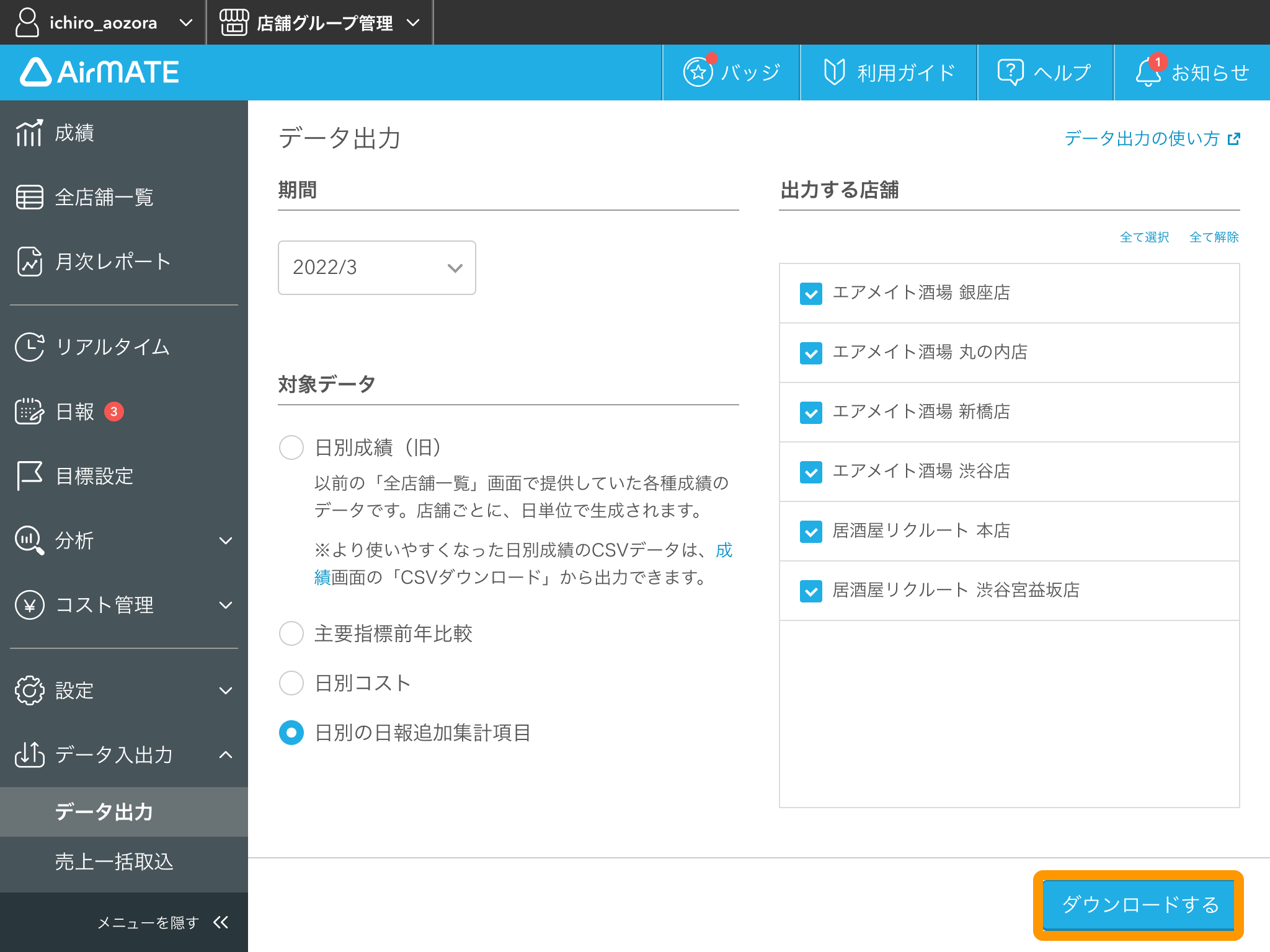Screen dimensions: 1270x952
Task: Click the 利用ガイド label in header
Action: [x=906, y=73]
